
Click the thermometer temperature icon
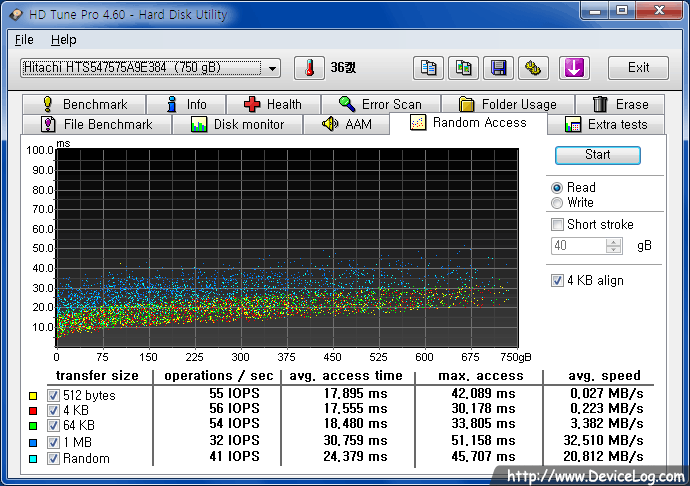tap(310, 68)
